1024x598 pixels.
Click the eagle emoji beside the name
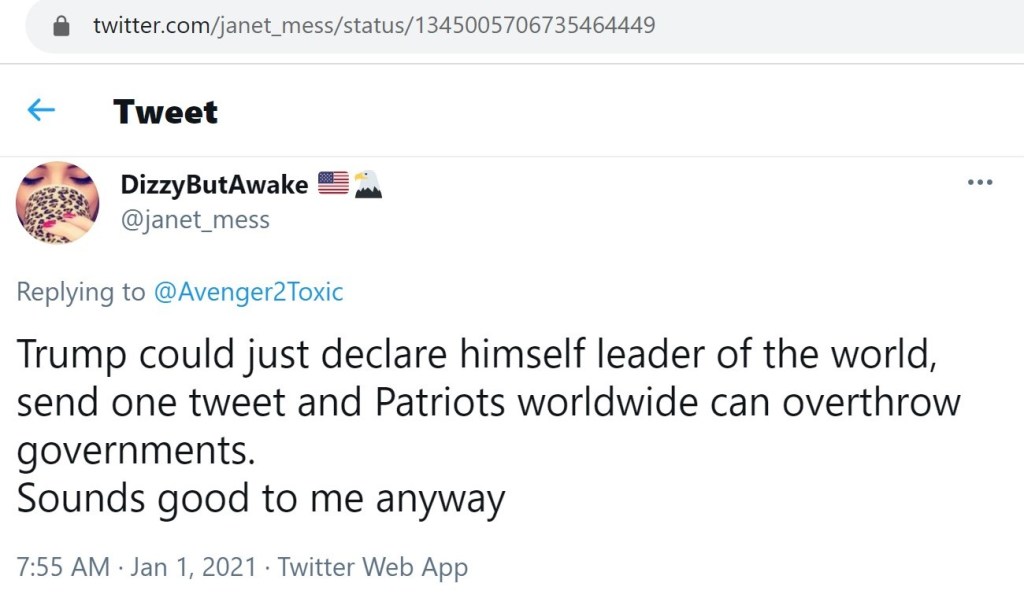pyautogui.click(x=368, y=183)
